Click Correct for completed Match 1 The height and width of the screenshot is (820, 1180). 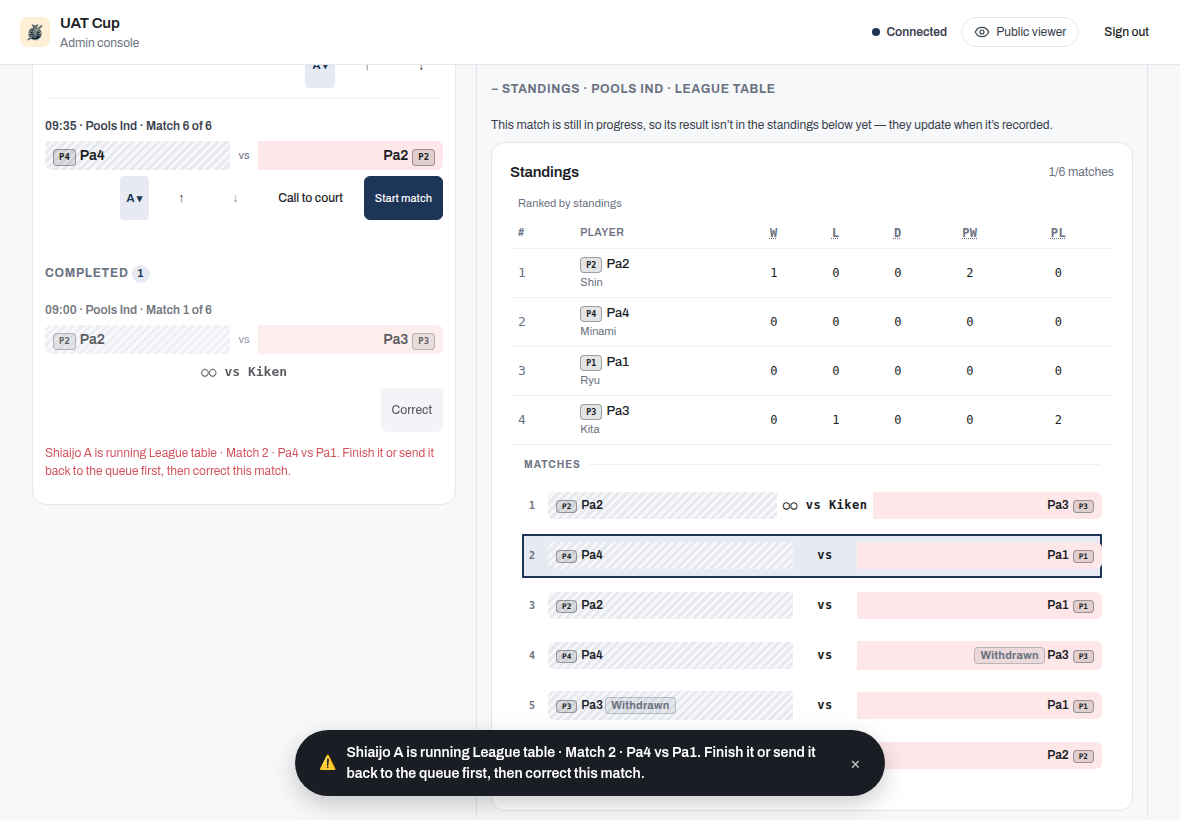pyautogui.click(x=412, y=410)
